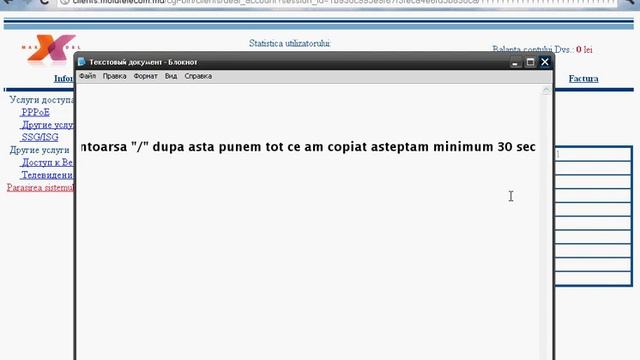Open the Другие услуги link under PPPoE
The image size is (640, 360).
(x=47, y=125)
